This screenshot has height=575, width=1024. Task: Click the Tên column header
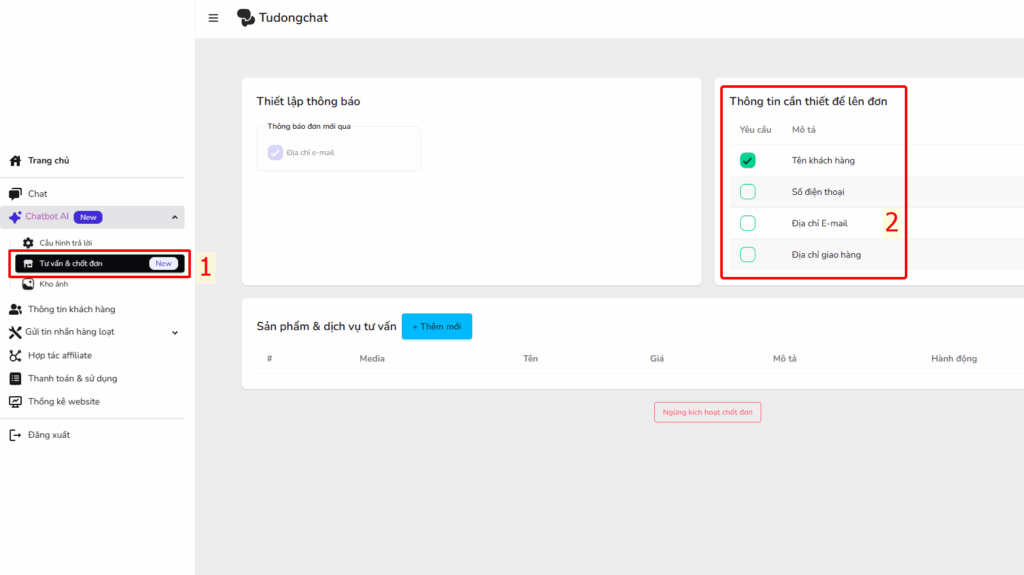pyautogui.click(x=530, y=359)
